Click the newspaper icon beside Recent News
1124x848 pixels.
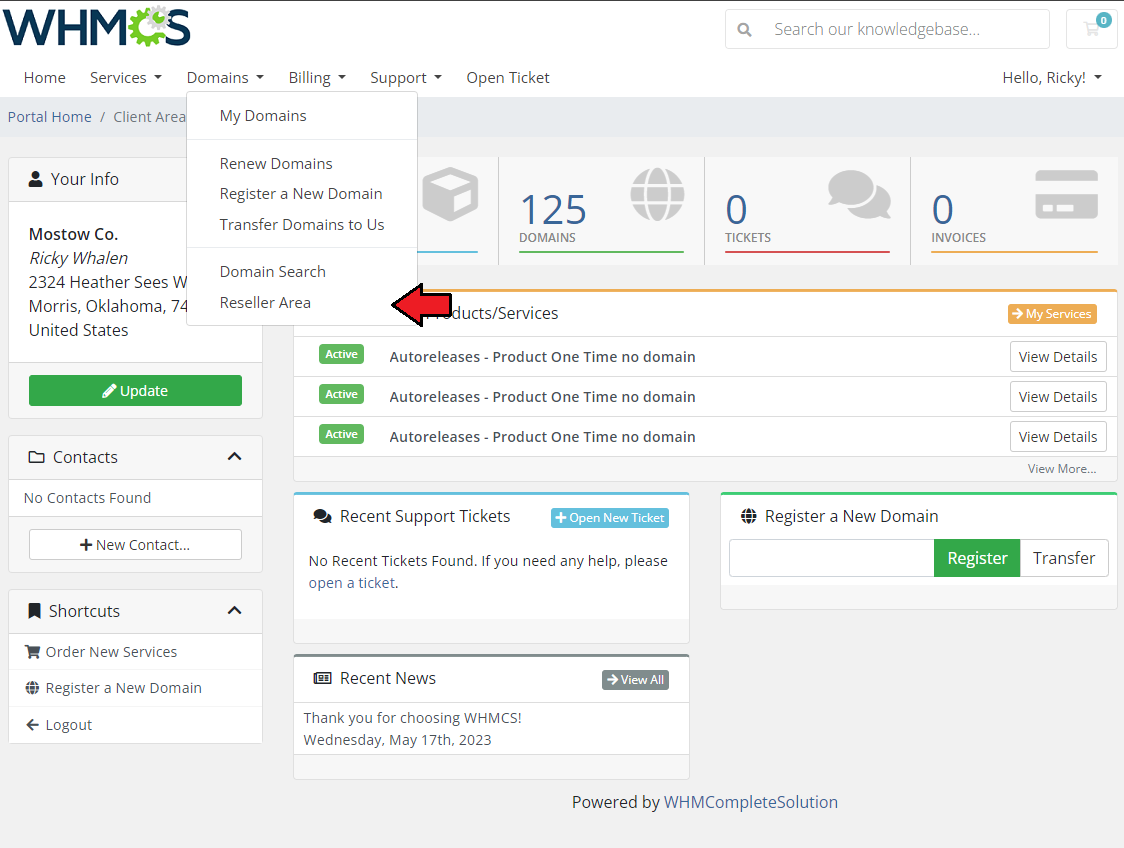(x=323, y=678)
